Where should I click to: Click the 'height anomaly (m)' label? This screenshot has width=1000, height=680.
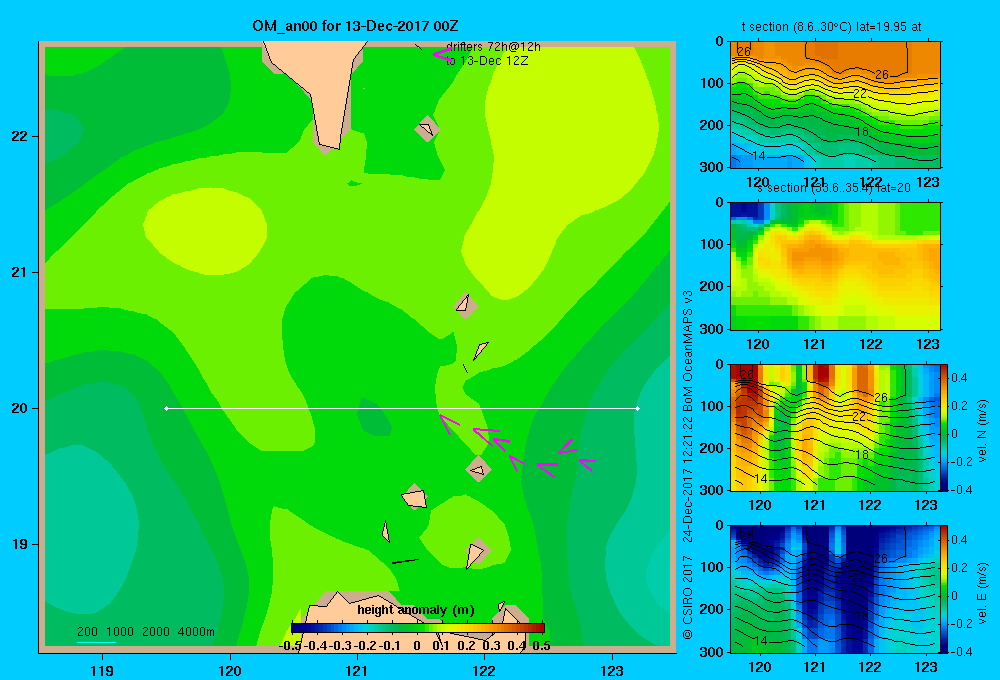416,610
